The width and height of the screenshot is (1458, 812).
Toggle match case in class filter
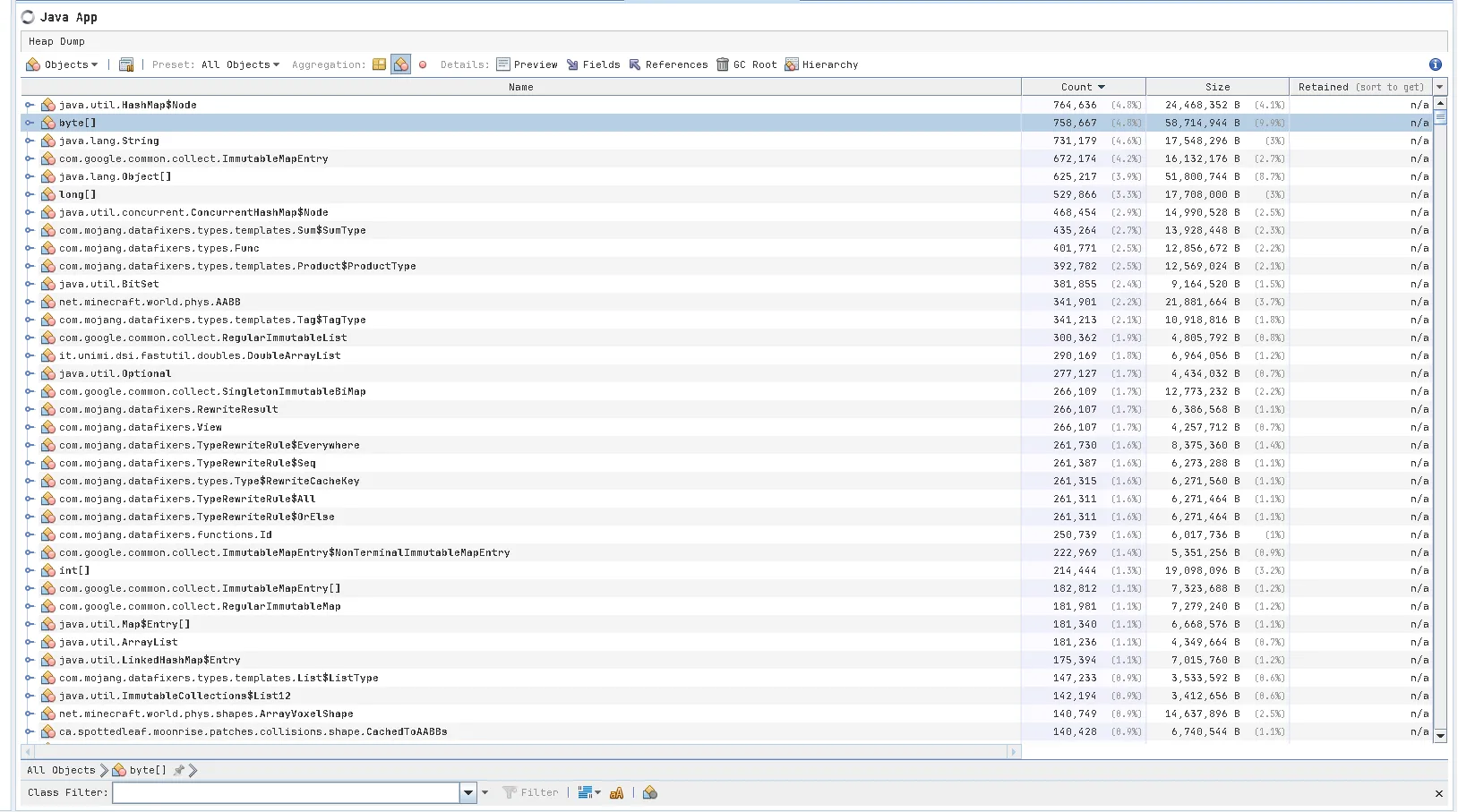tap(616, 793)
